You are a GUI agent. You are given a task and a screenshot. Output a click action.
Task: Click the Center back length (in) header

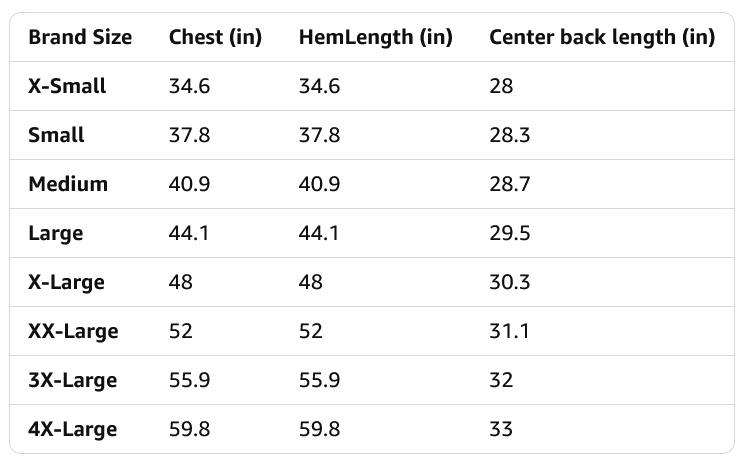click(x=602, y=37)
